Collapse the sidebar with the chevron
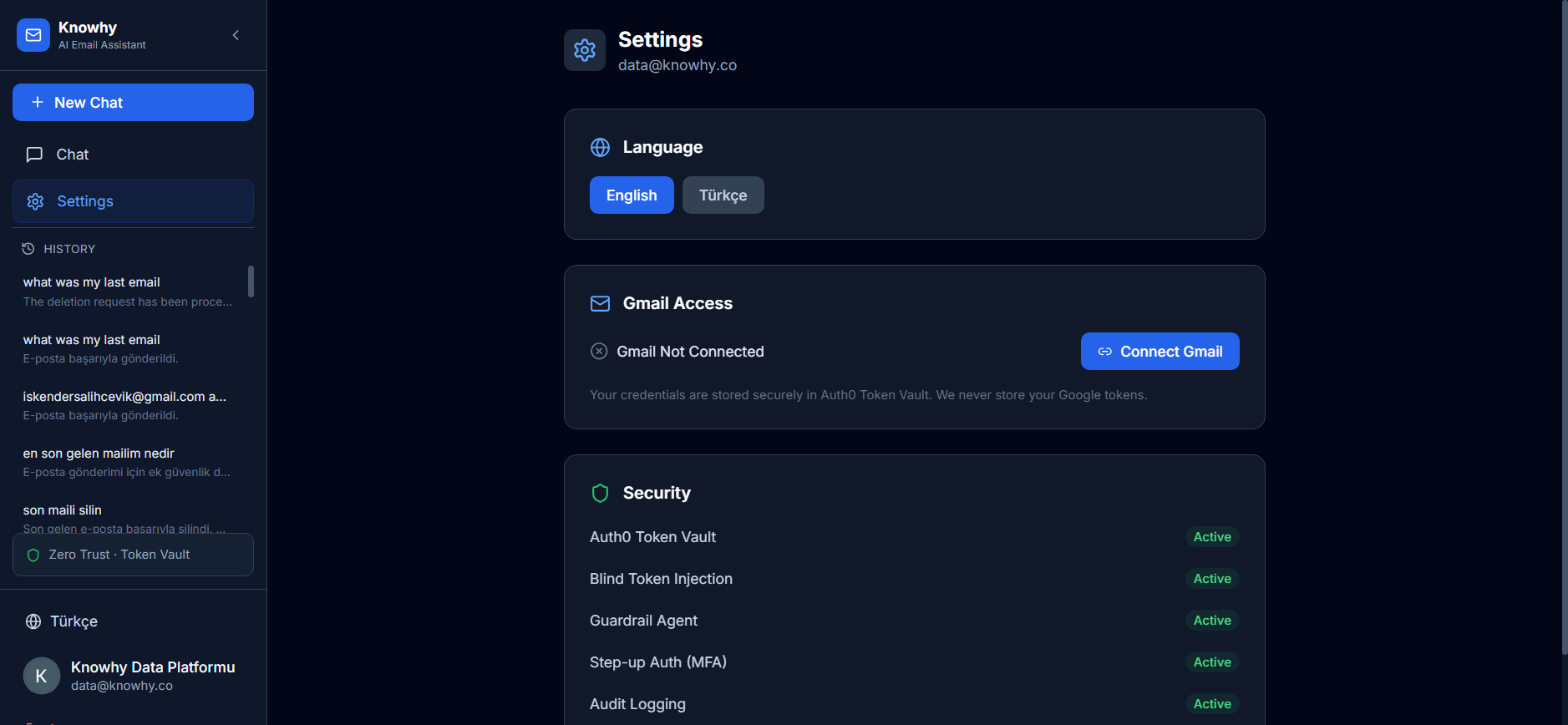1568x725 pixels. click(236, 35)
